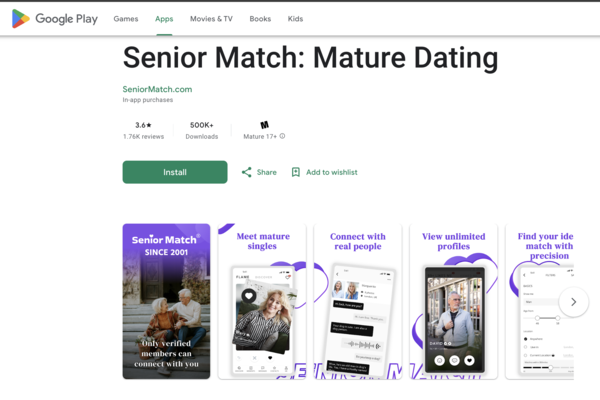Open the Senior Match Since 2001 screenshot

pos(166,301)
